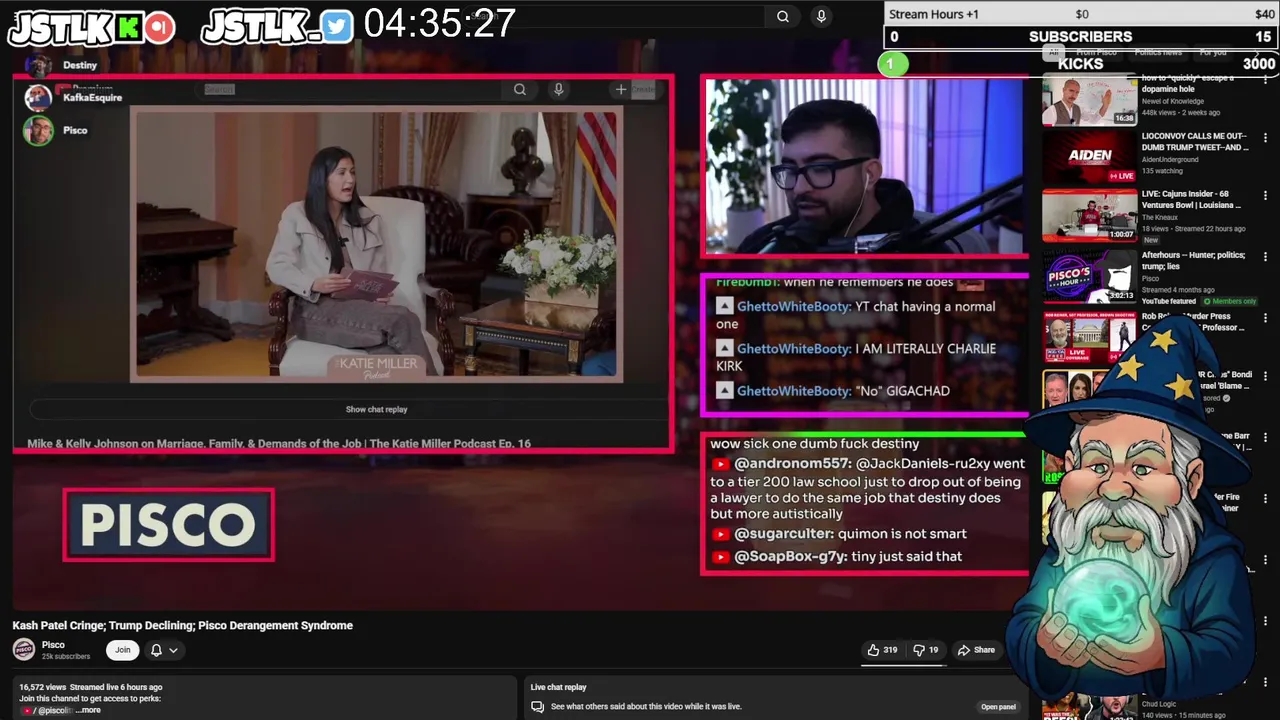Select the From Pisco filter chip

1097,52
